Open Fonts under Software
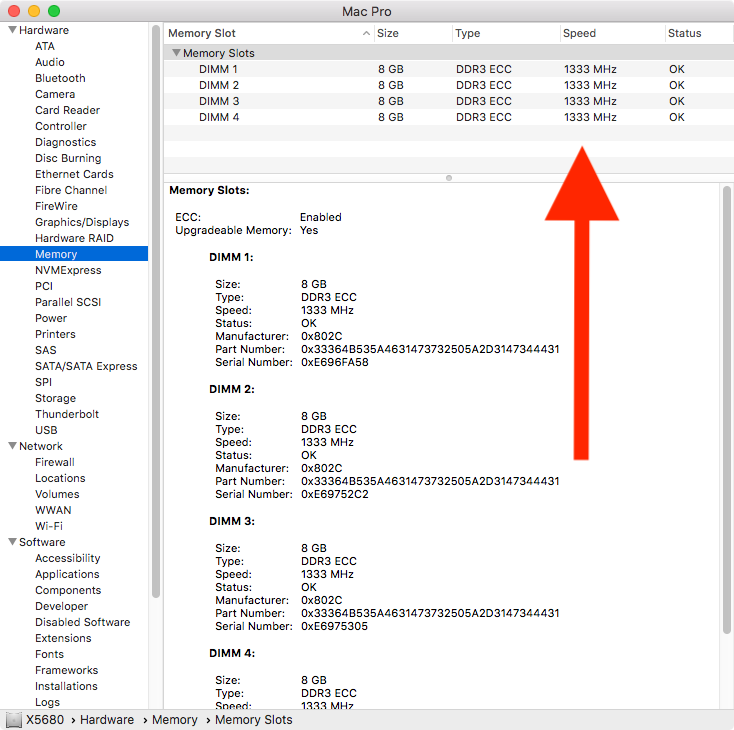Image resolution: width=734 pixels, height=730 pixels. pyautogui.click(x=50, y=654)
